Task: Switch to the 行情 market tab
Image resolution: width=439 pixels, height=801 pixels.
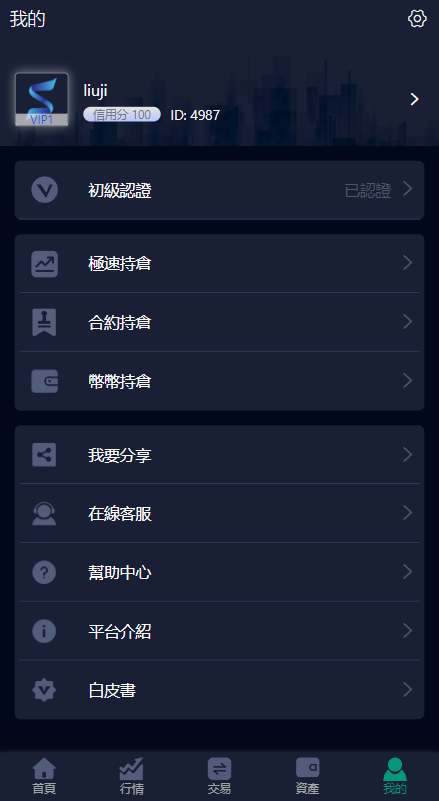Action: click(x=132, y=776)
